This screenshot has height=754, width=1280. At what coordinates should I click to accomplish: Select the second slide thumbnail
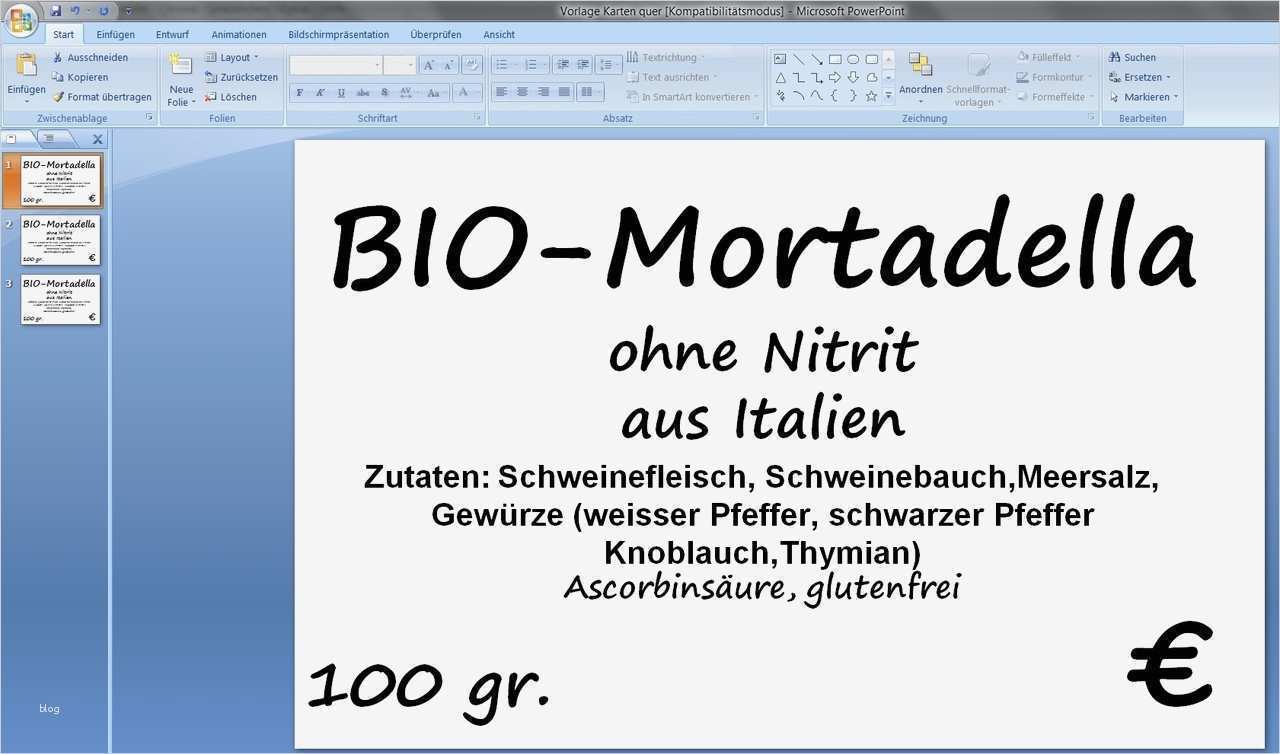point(60,240)
